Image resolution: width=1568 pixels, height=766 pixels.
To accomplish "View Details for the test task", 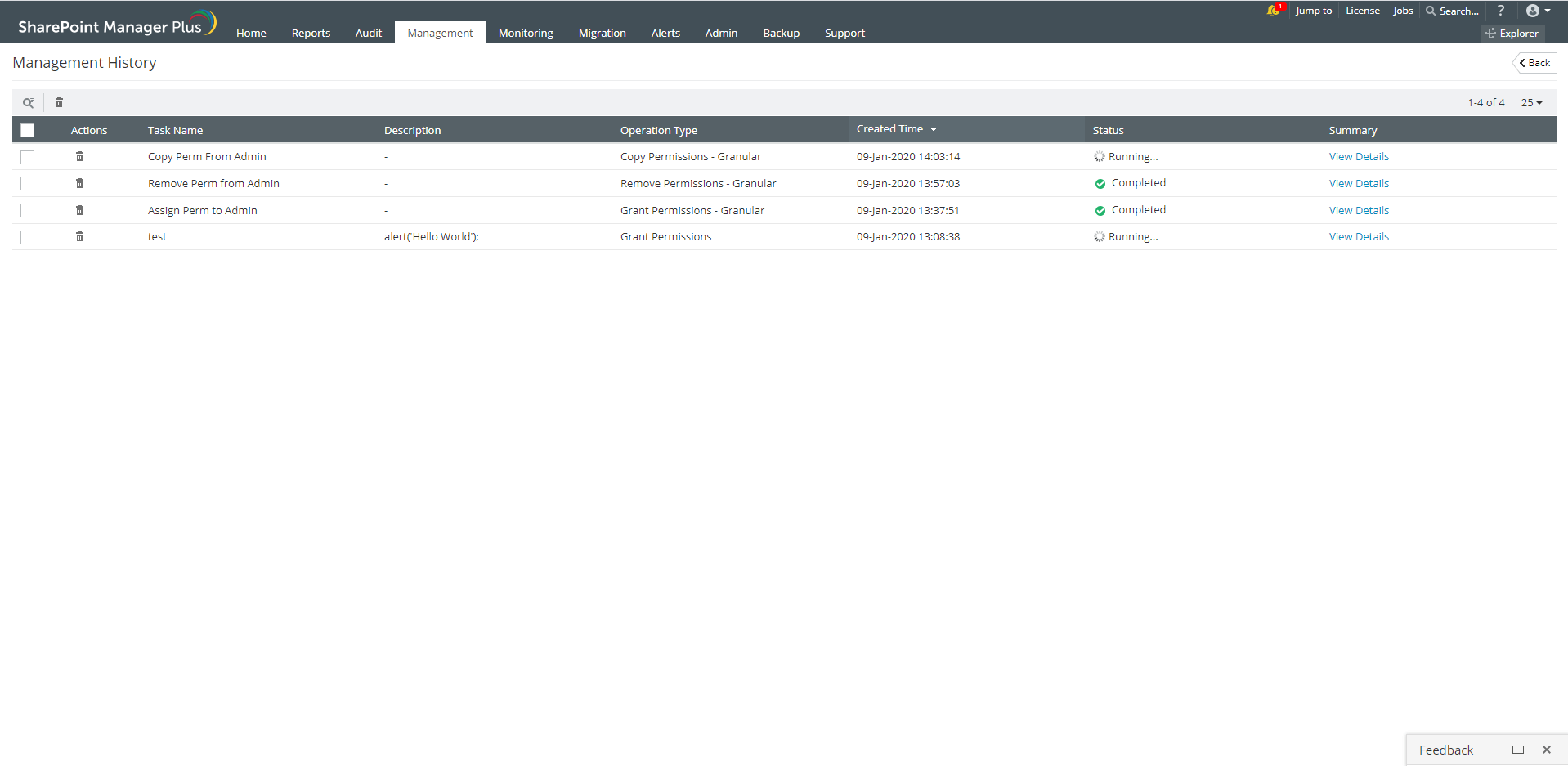I will (1359, 236).
